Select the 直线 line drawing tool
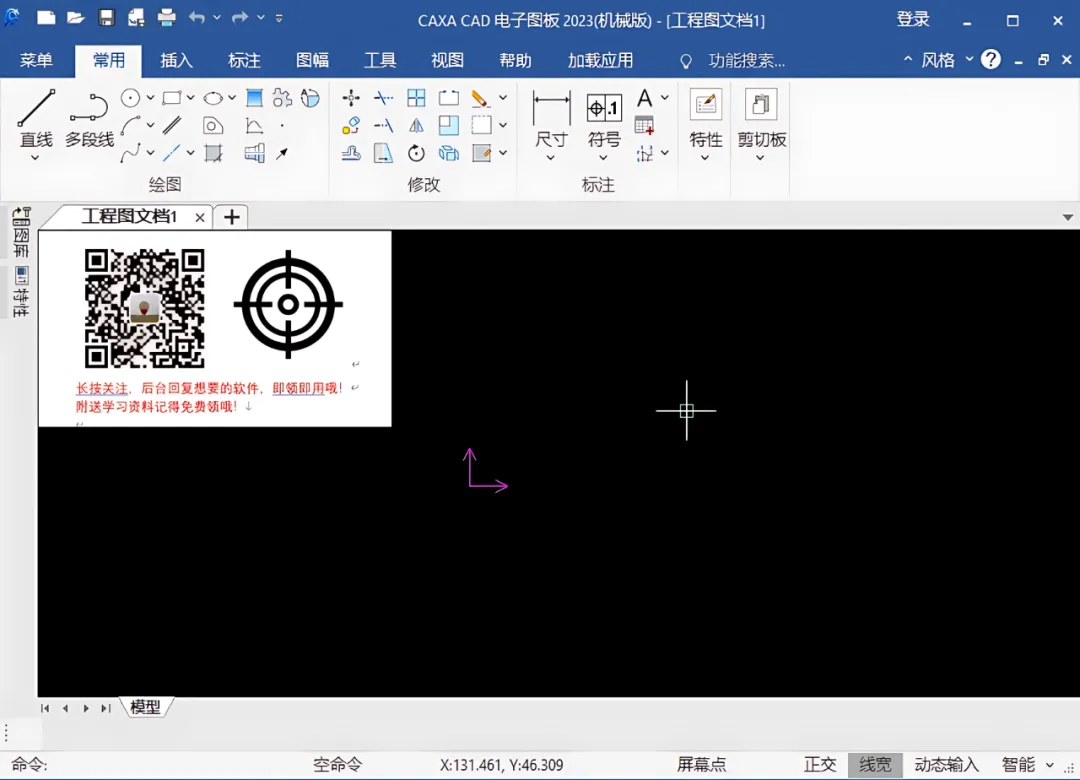The height and width of the screenshot is (780, 1080). click(36, 117)
